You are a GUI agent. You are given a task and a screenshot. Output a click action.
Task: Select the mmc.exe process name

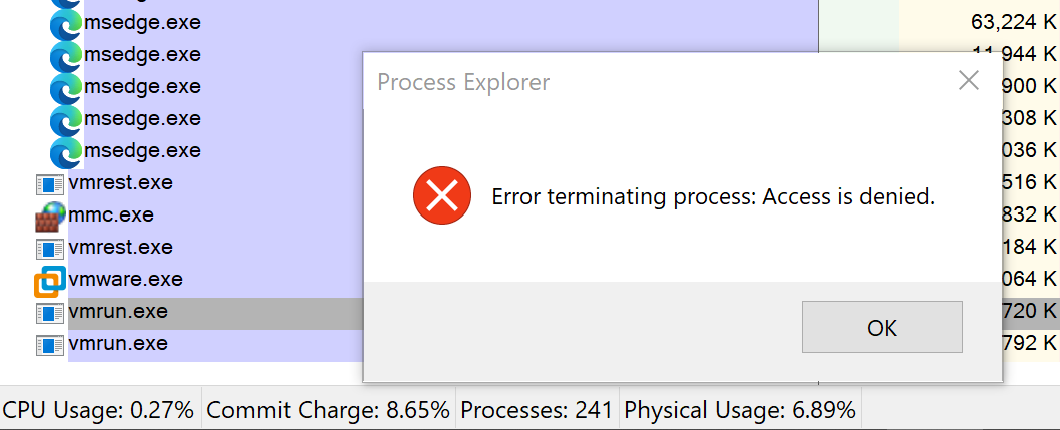click(x=111, y=215)
